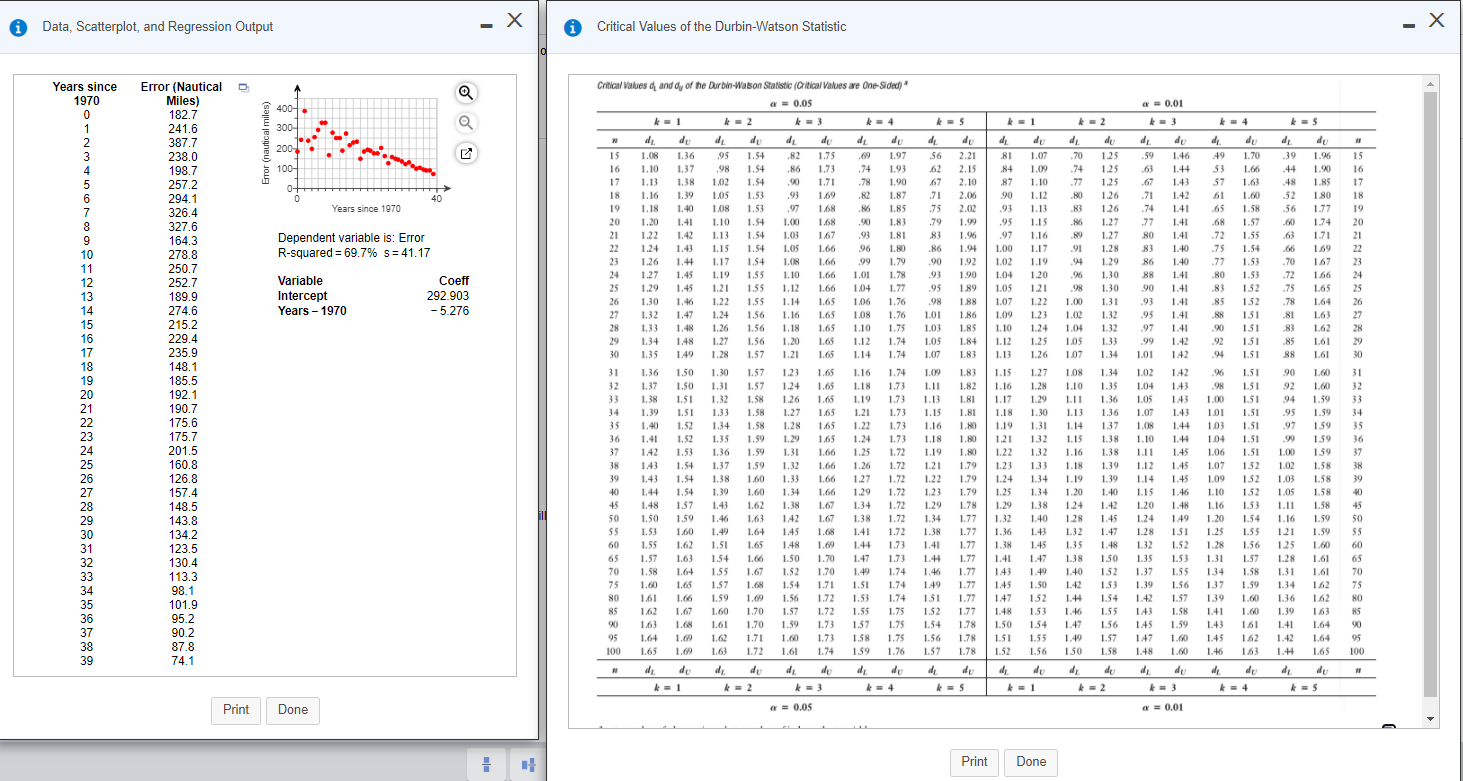Select the error value 235.9
Viewport: 1463px width, 781px height.
pyautogui.click(x=183, y=353)
